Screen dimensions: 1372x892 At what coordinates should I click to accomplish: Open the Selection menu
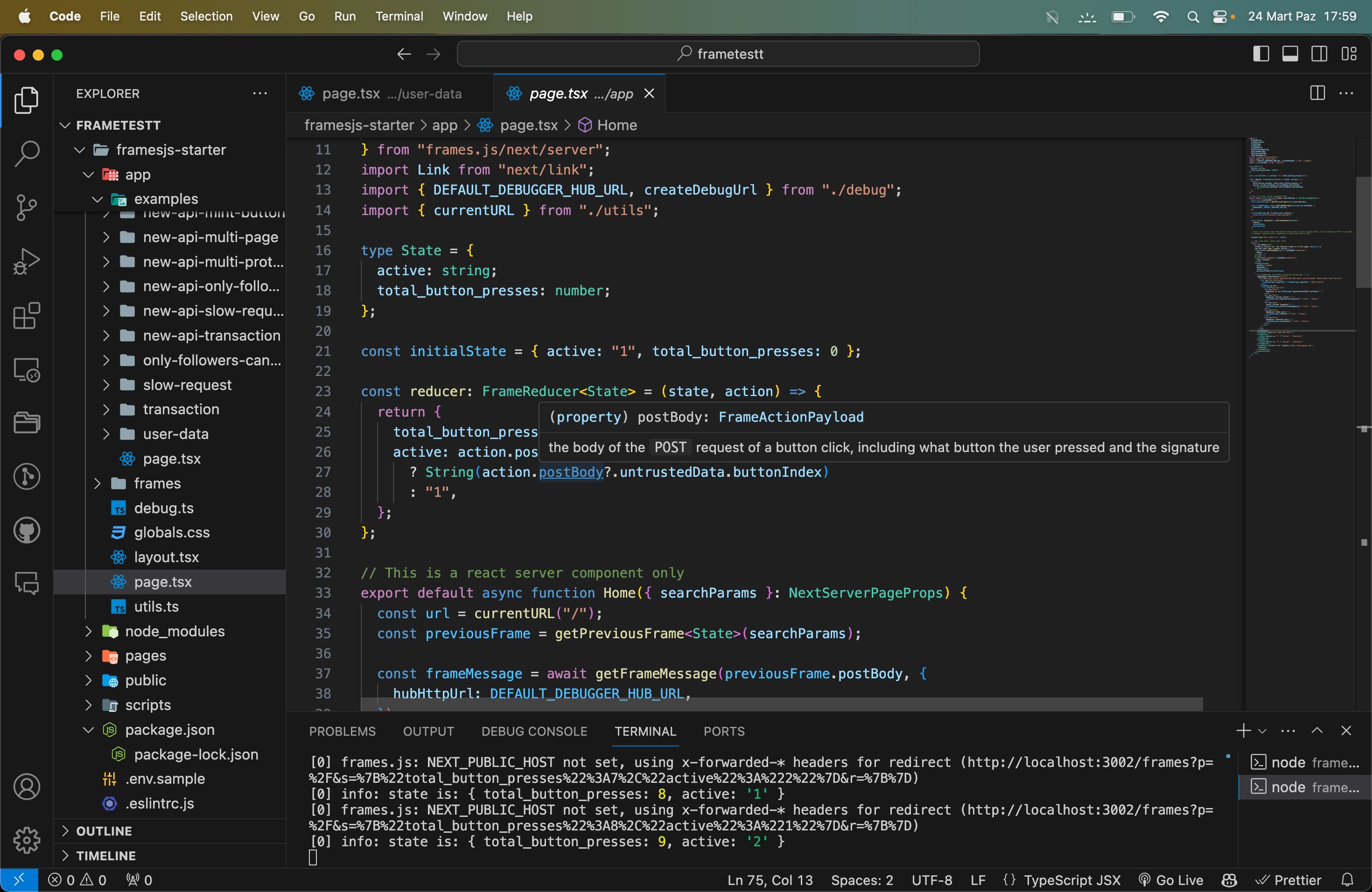pyautogui.click(x=206, y=16)
